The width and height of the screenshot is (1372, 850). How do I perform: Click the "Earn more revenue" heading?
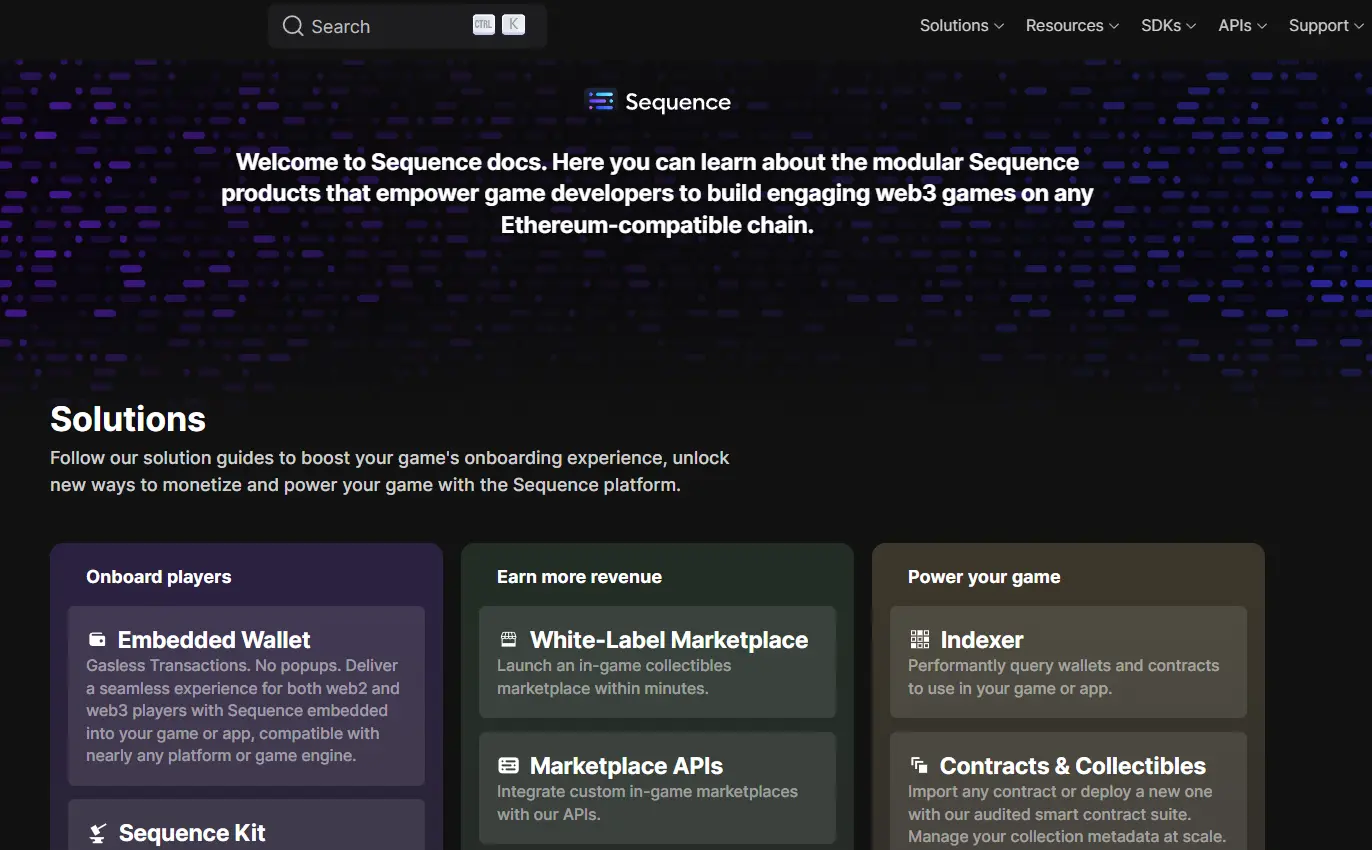coord(579,577)
